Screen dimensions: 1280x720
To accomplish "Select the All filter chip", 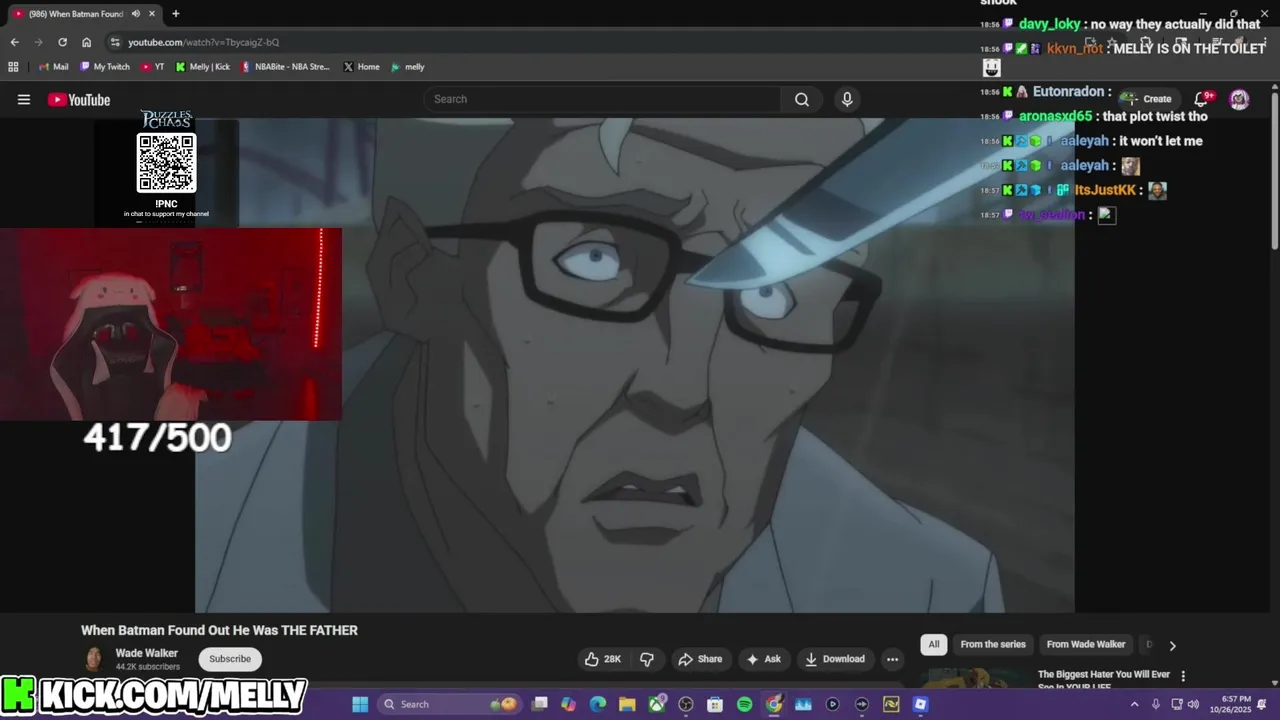I will click(x=934, y=645).
